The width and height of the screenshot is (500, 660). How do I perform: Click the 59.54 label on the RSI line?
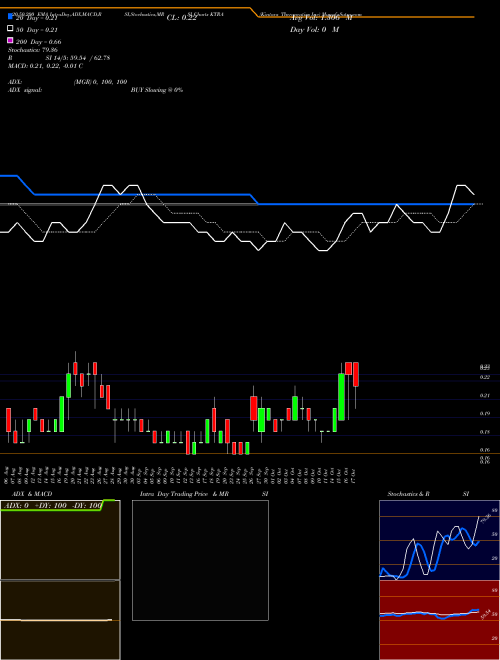(486, 615)
